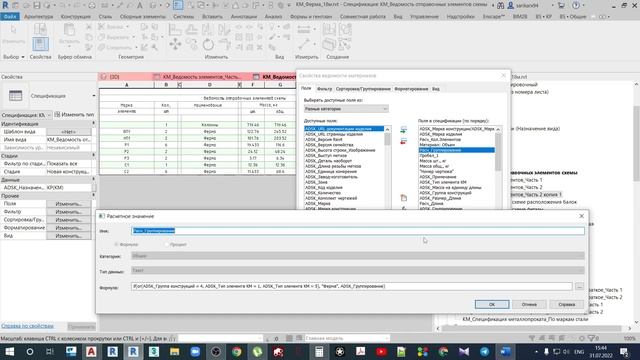Screen dimensions: 640x360
Task: Open the Разные категории dropdown
Action: 346,109
